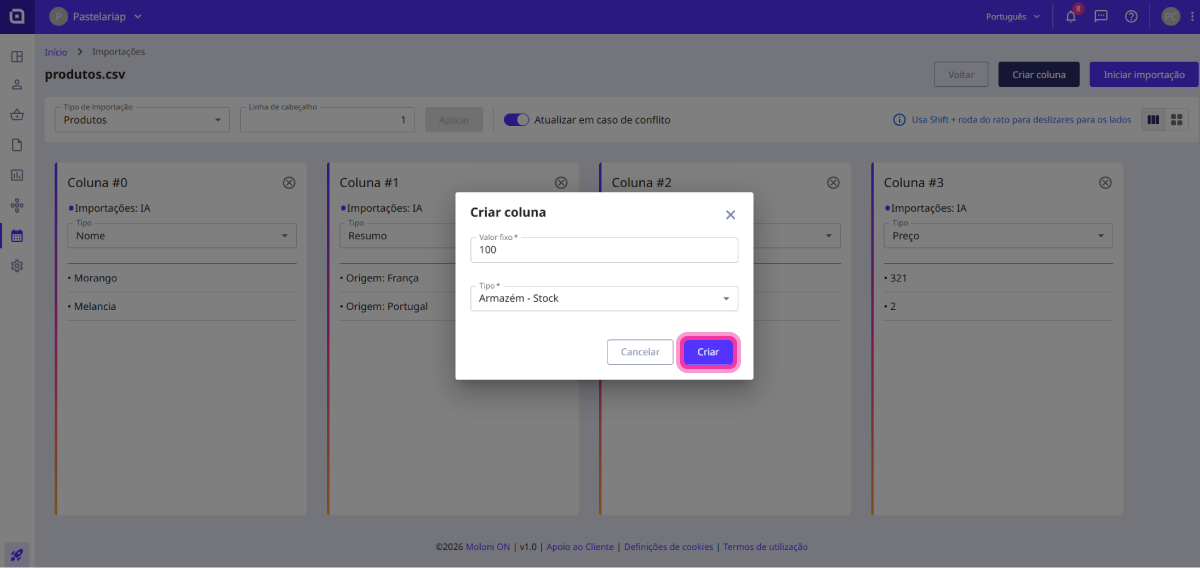Viewport: 1200px width, 568px height.
Task: Remove Coluna #3 with its X icon
Action: [1105, 182]
